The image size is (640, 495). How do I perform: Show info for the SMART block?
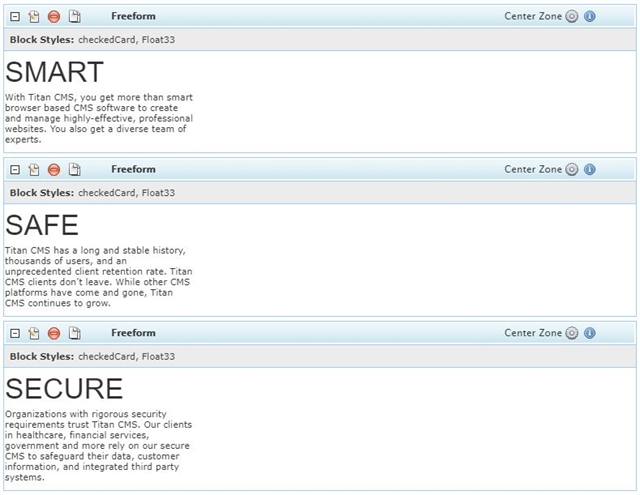point(590,16)
